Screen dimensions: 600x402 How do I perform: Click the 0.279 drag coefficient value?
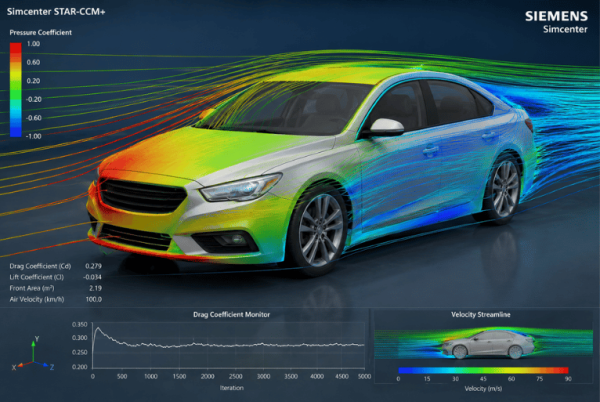(x=93, y=266)
